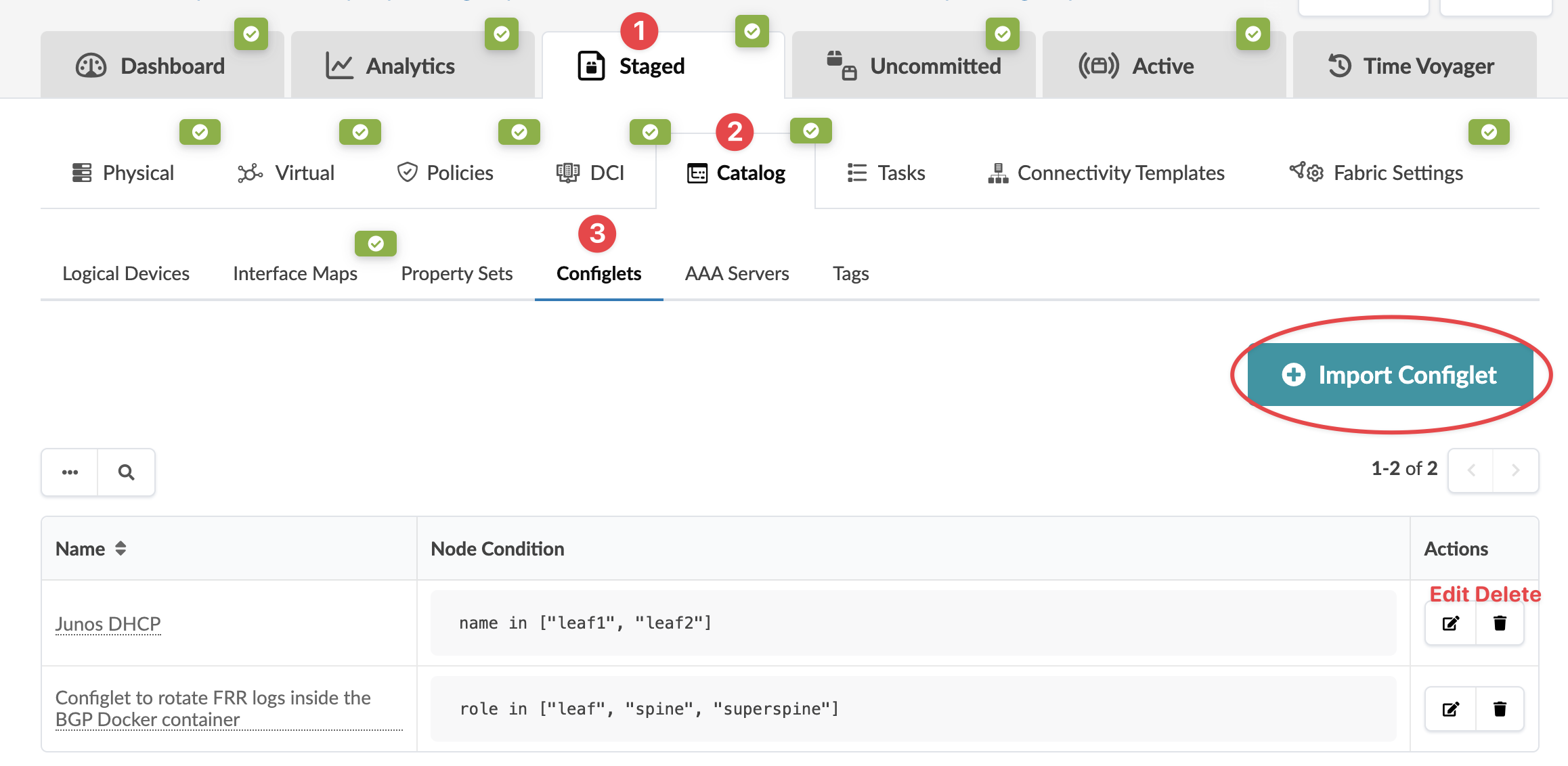1568x766 pixels.
Task: Go to next page arrow
Action: (1516, 470)
